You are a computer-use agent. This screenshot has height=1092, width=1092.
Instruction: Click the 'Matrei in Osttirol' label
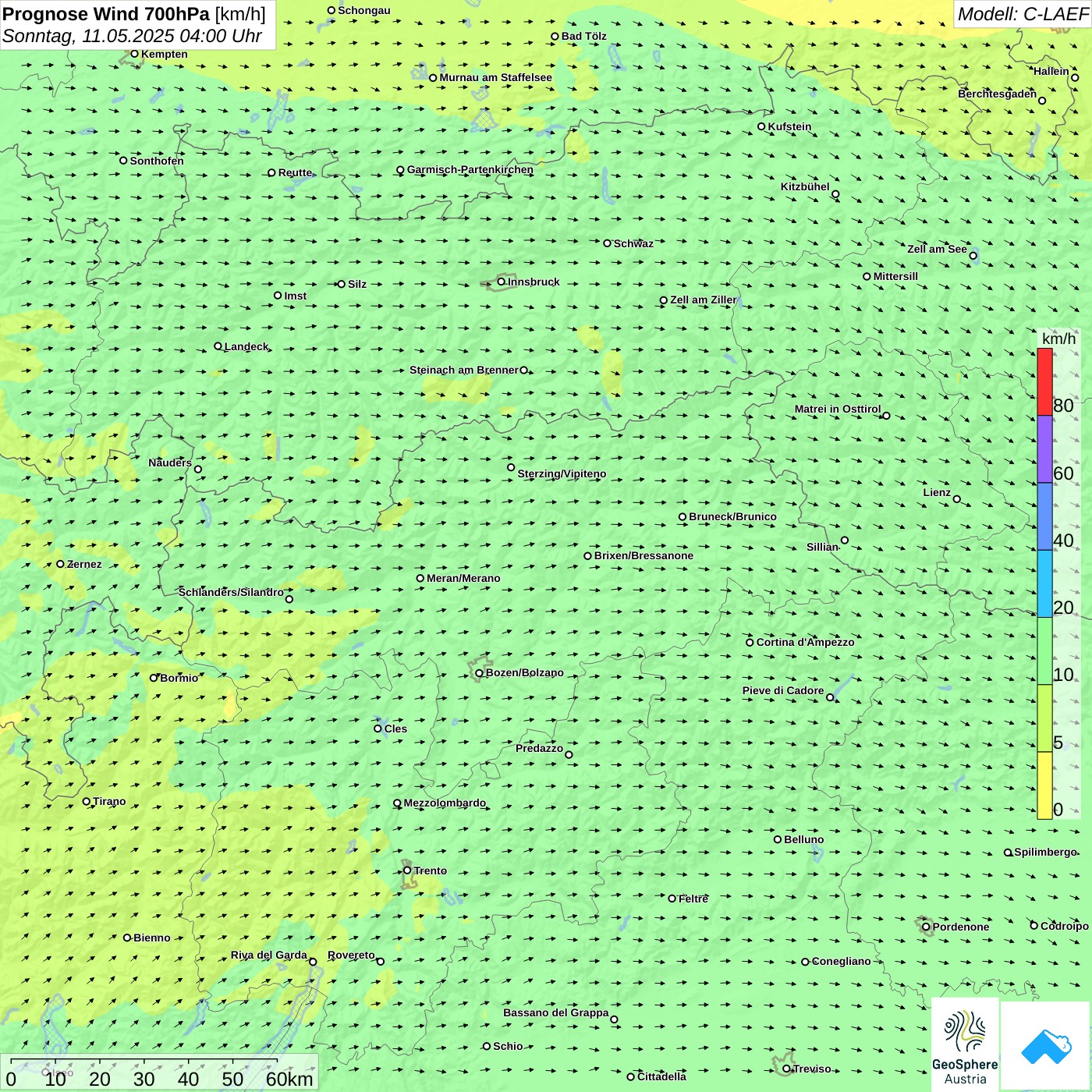coord(838,409)
